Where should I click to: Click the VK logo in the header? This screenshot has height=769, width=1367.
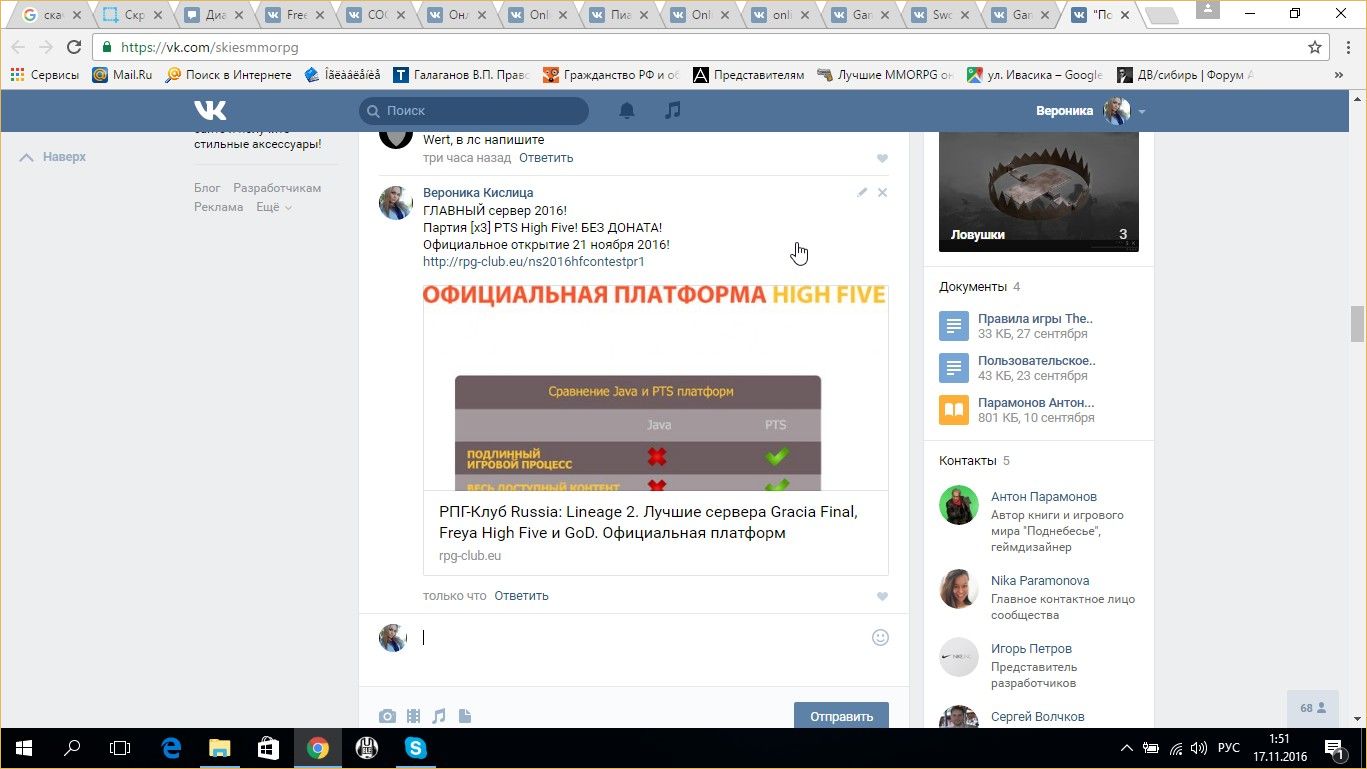pyautogui.click(x=210, y=110)
